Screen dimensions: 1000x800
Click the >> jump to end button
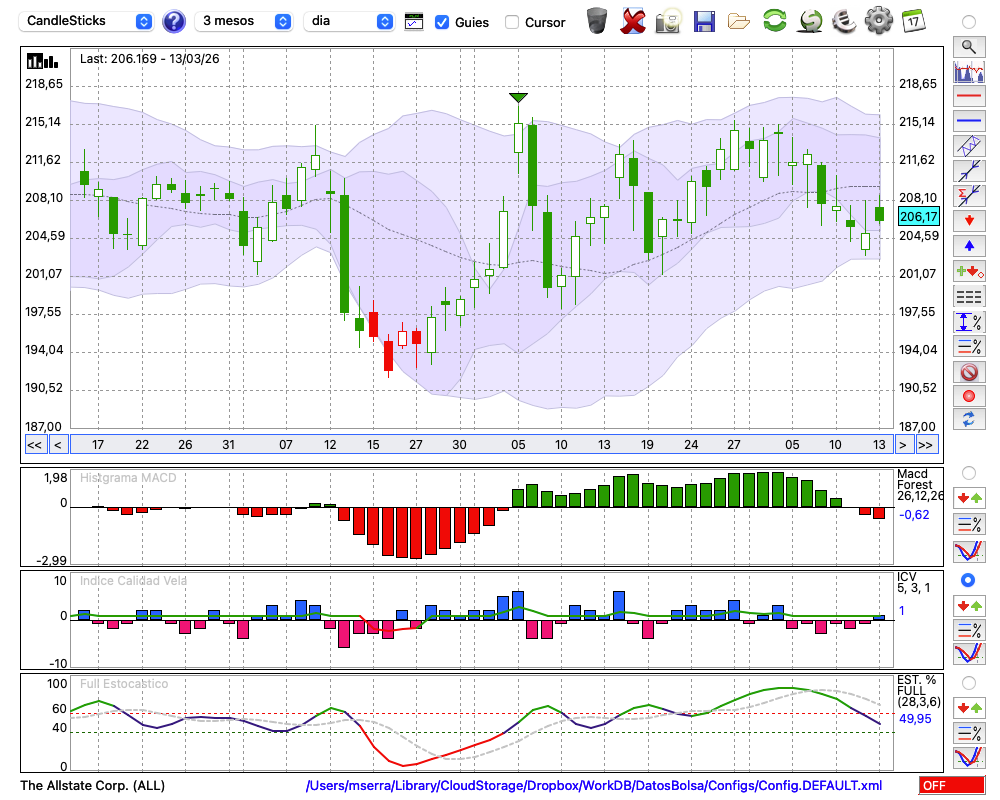click(x=926, y=445)
